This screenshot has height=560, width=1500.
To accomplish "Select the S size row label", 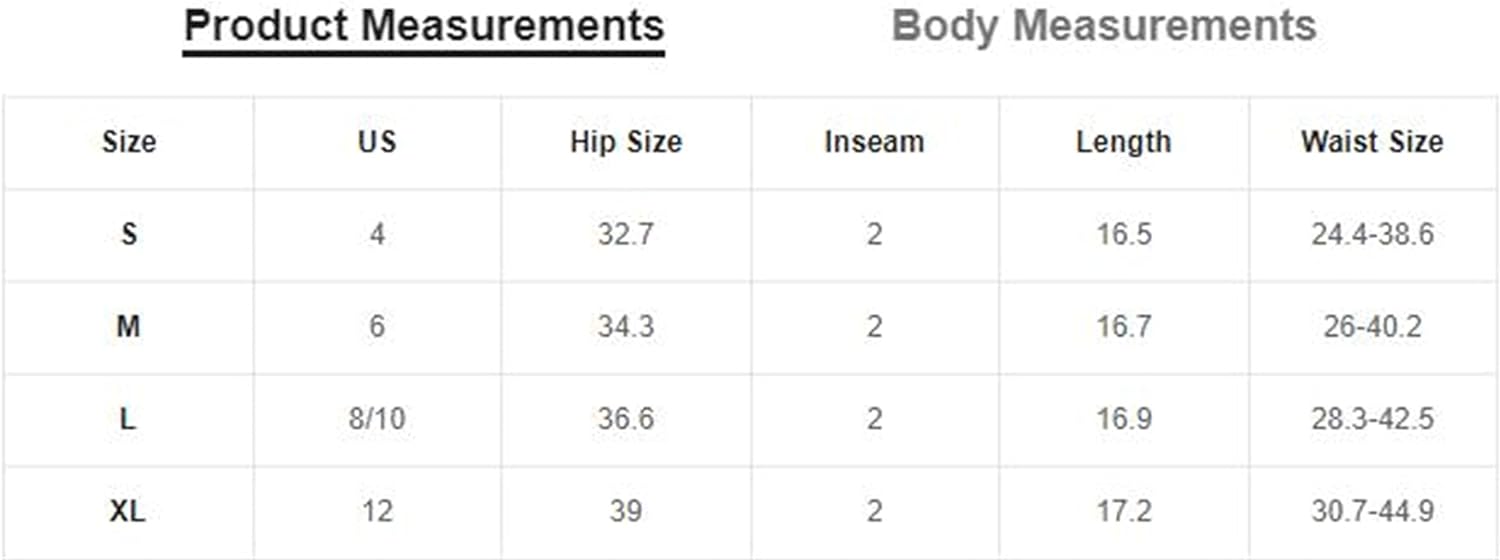I will [x=129, y=235].
